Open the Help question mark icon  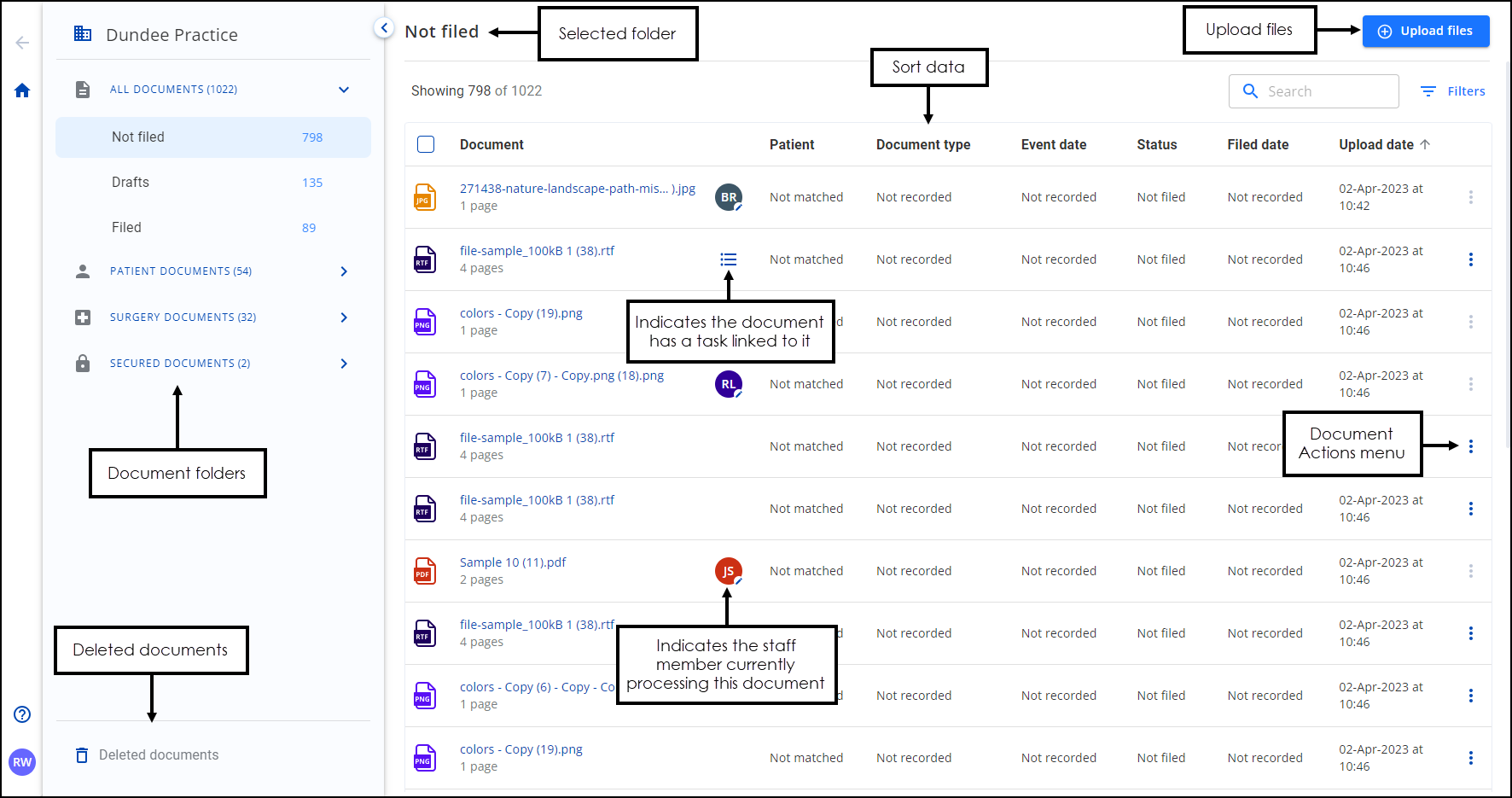click(x=22, y=714)
